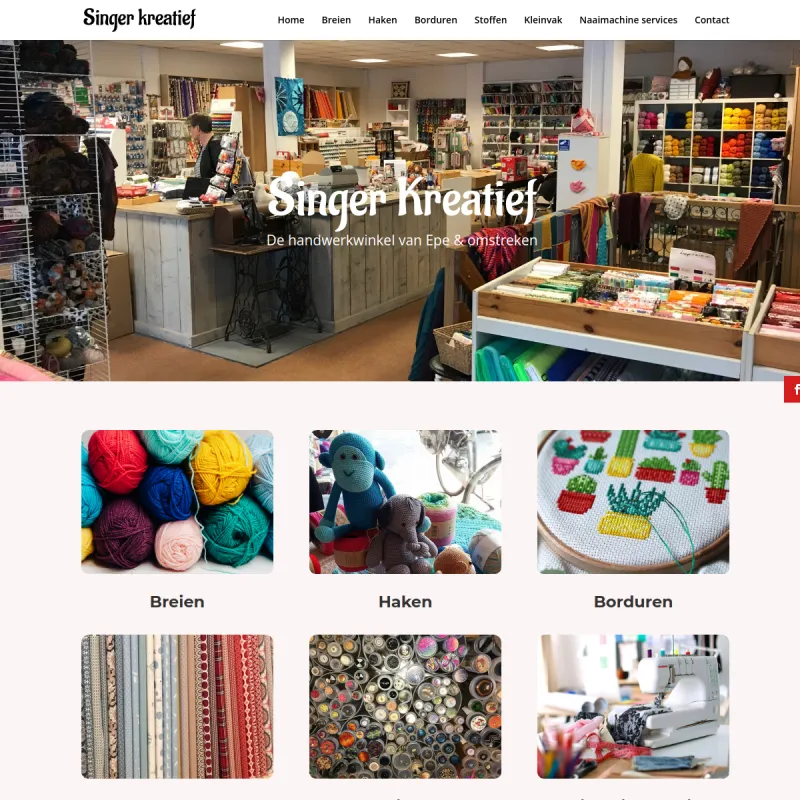Open the crocheted monkey and elephant image
The height and width of the screenshot is (800, 800).
click(405, 502)
